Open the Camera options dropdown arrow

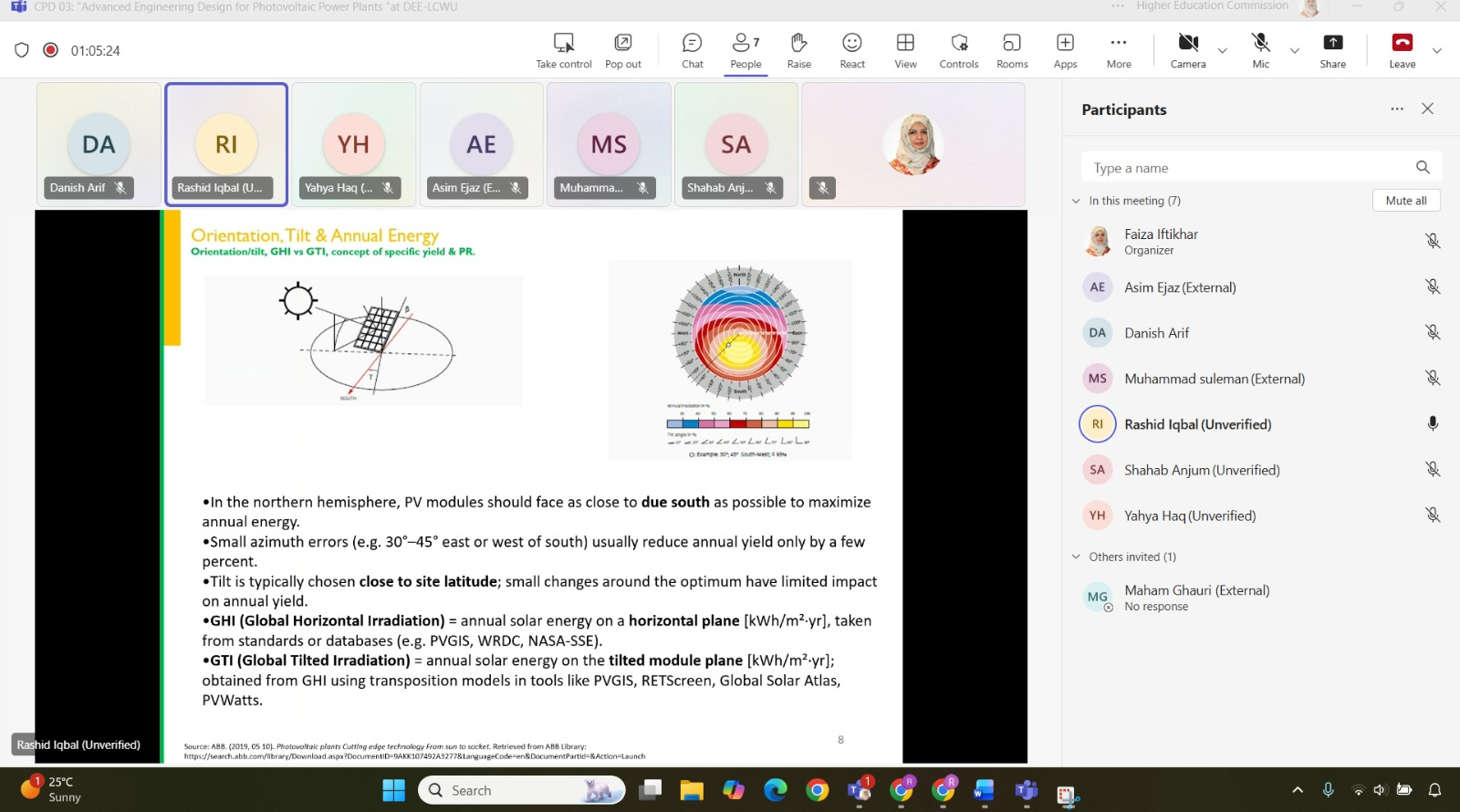(x=1223, y=51)
